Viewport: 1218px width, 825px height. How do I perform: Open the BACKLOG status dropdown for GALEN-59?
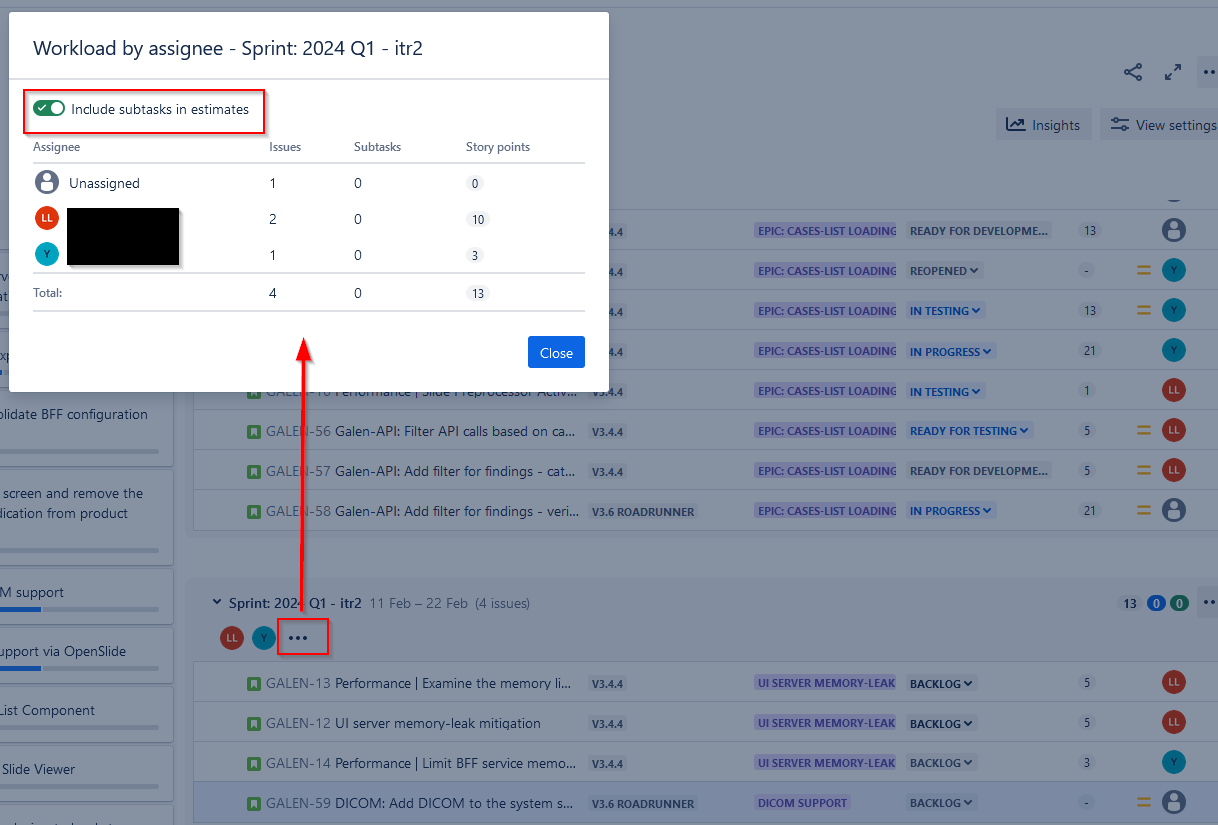click(x=941, y=803)
